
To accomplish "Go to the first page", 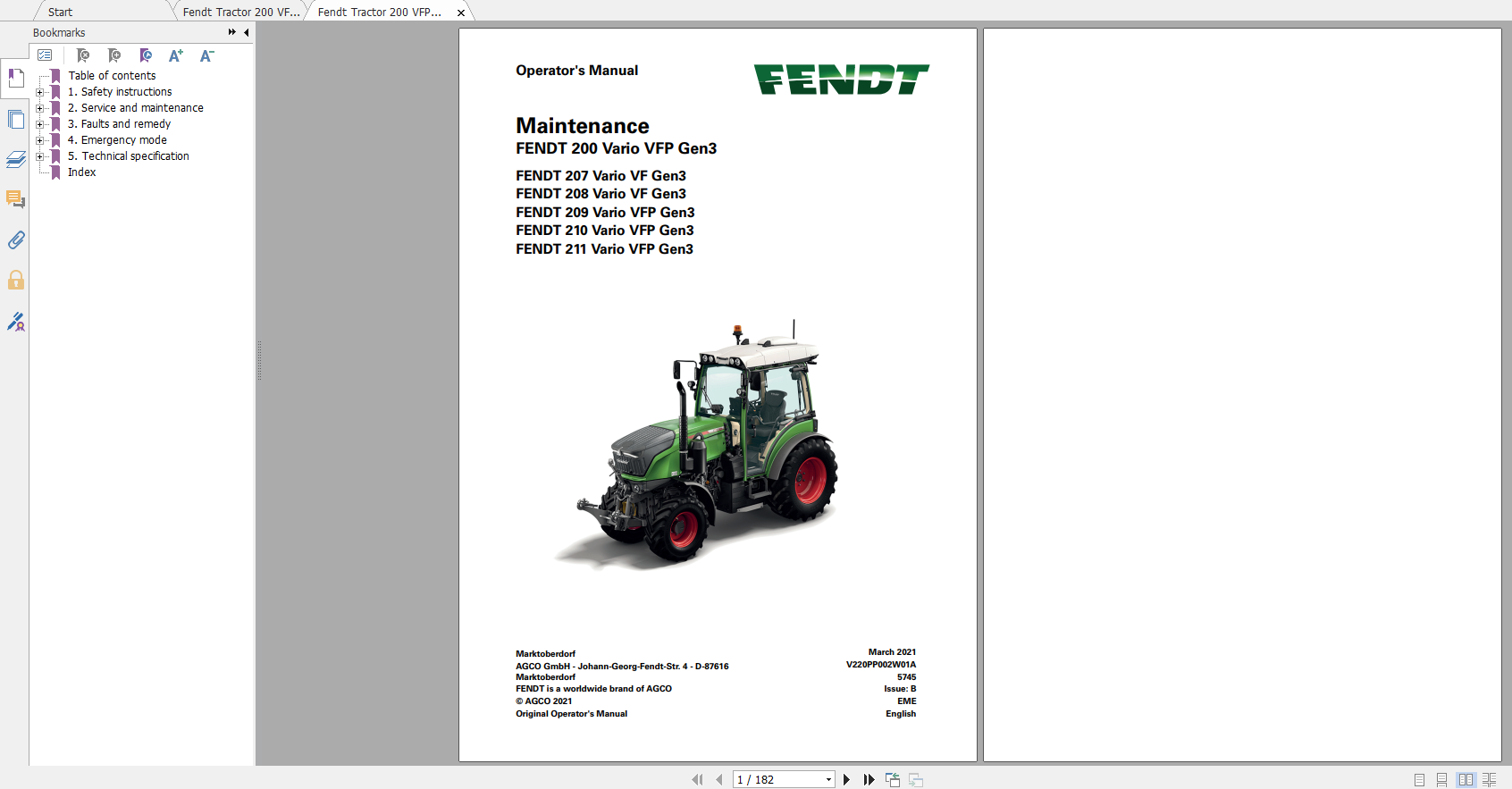I will click(x=697, y=779).
